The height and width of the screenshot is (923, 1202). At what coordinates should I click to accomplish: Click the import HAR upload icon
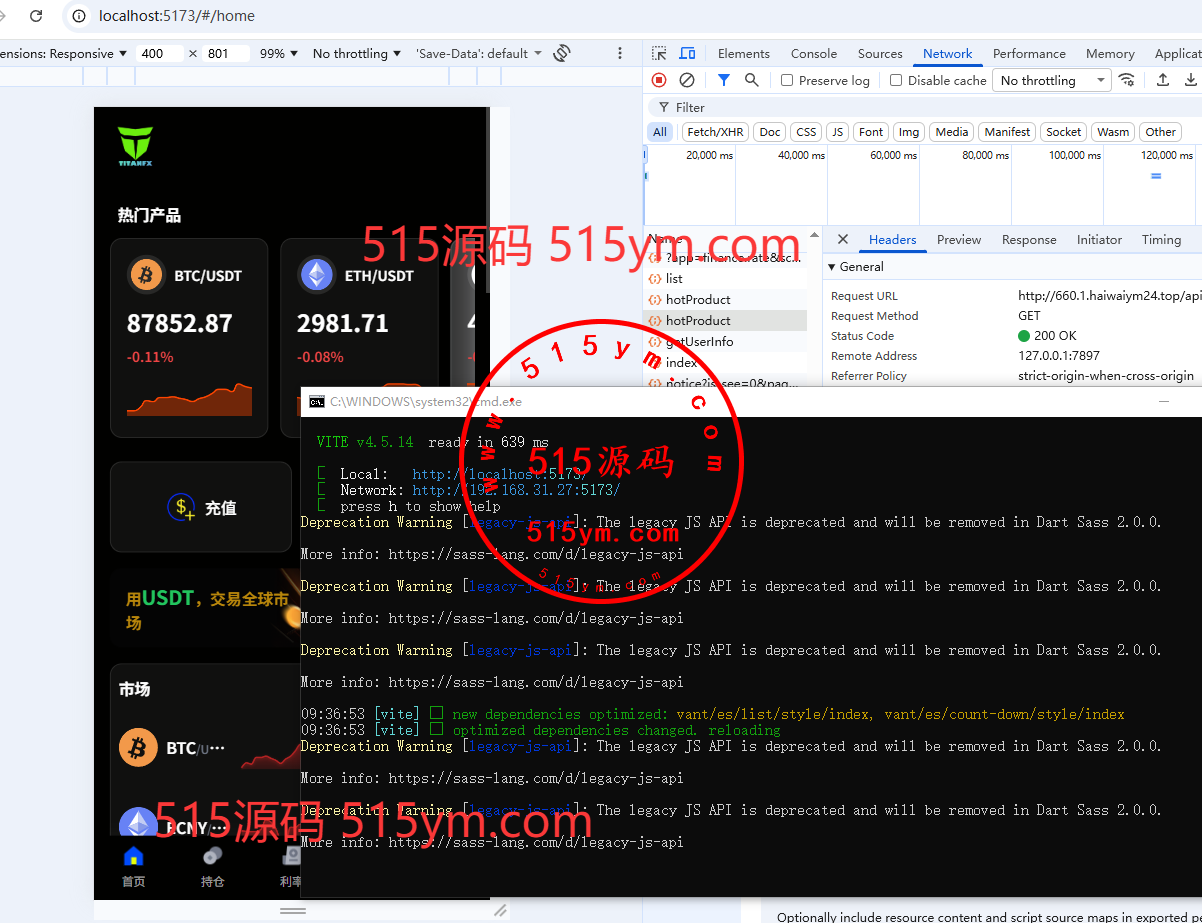pyautogui.click(x=1162, y=80)
